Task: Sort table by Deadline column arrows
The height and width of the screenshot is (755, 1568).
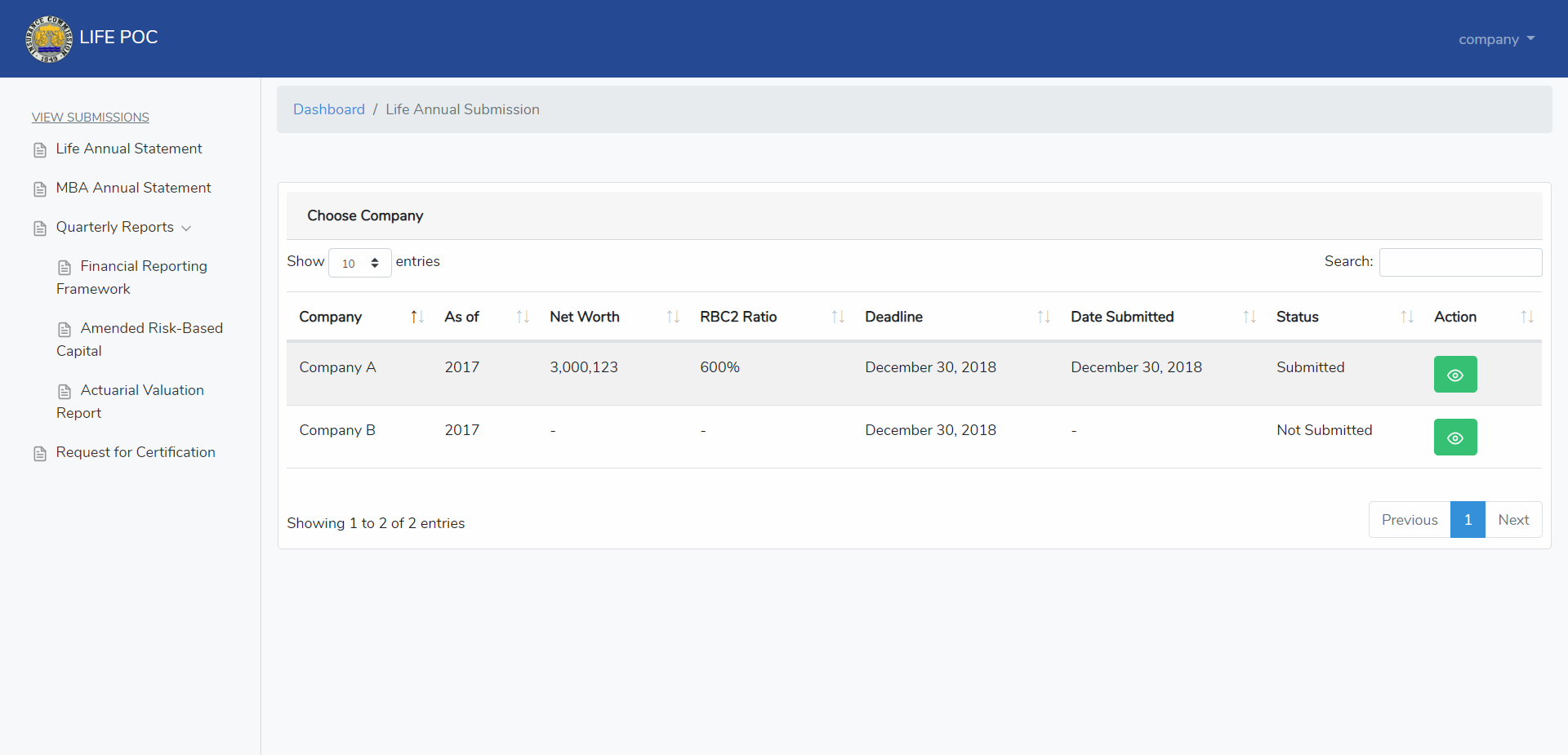Action: (x=1044, y=317)
